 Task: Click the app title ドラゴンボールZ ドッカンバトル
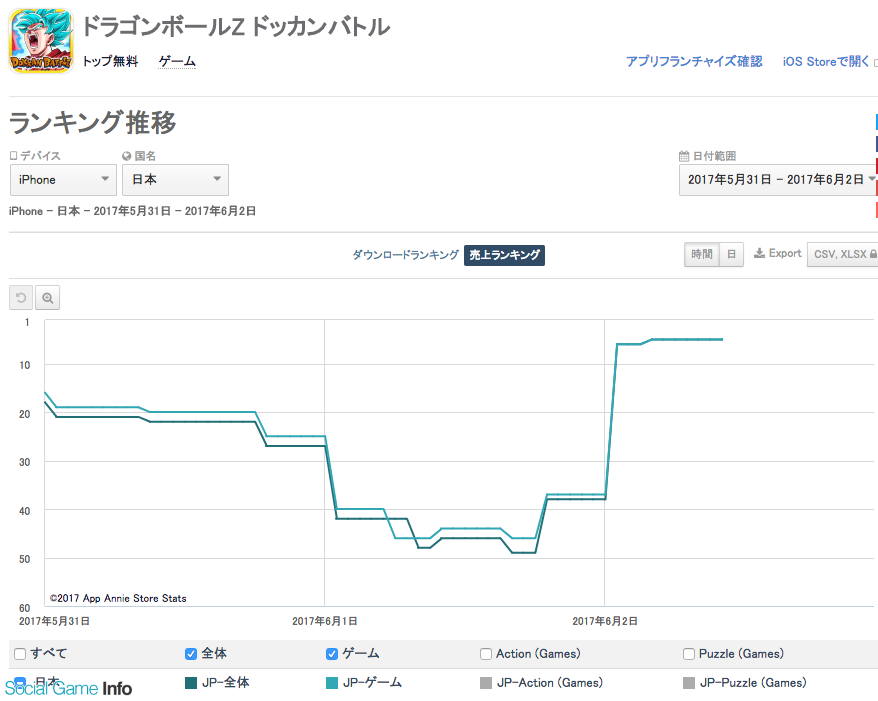click(236, 26)
